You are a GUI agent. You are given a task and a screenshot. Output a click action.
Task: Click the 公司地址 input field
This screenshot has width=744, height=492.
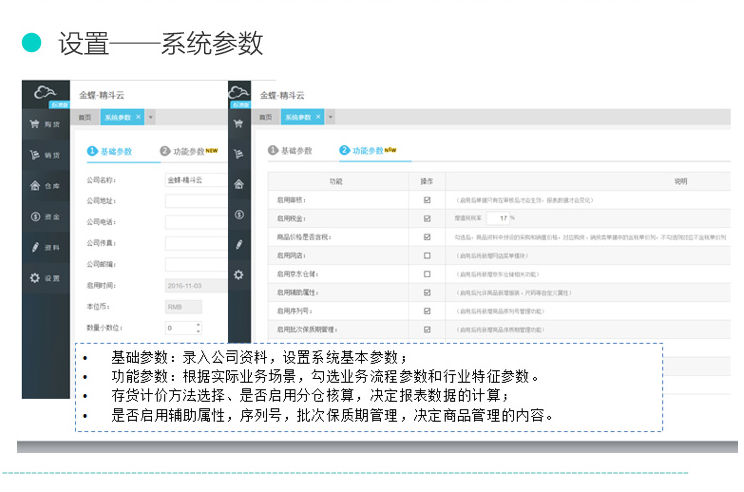194,201
